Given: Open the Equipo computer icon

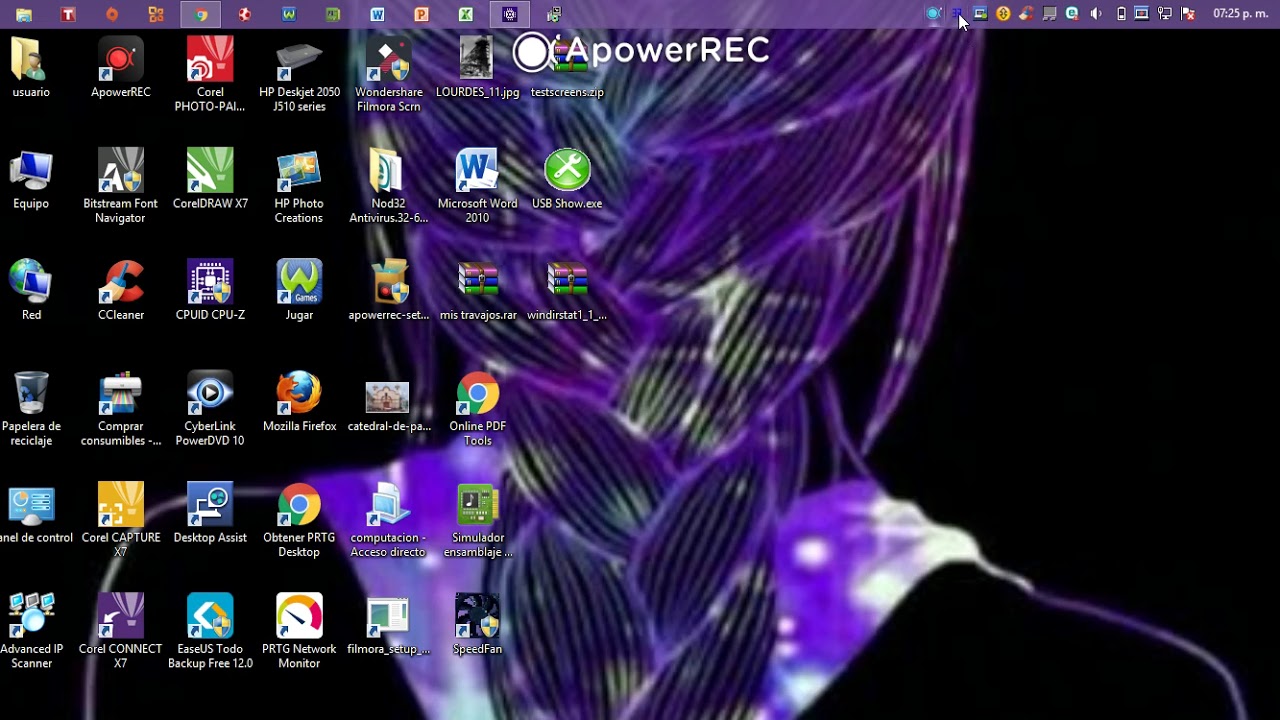Looking at the screenshot, I should [x=31, y=180].
